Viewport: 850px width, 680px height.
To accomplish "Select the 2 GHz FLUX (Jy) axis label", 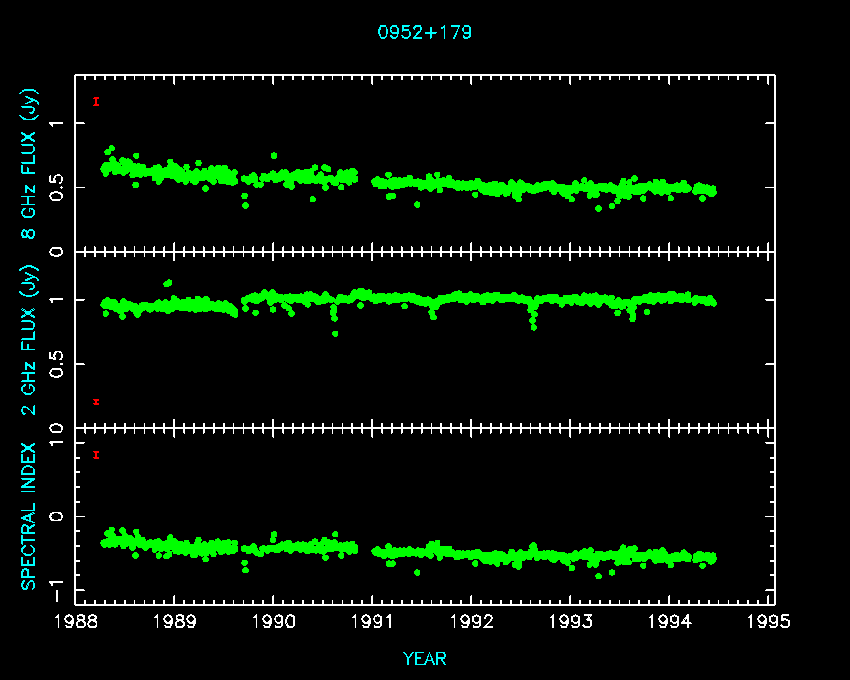I will [30, 340].
